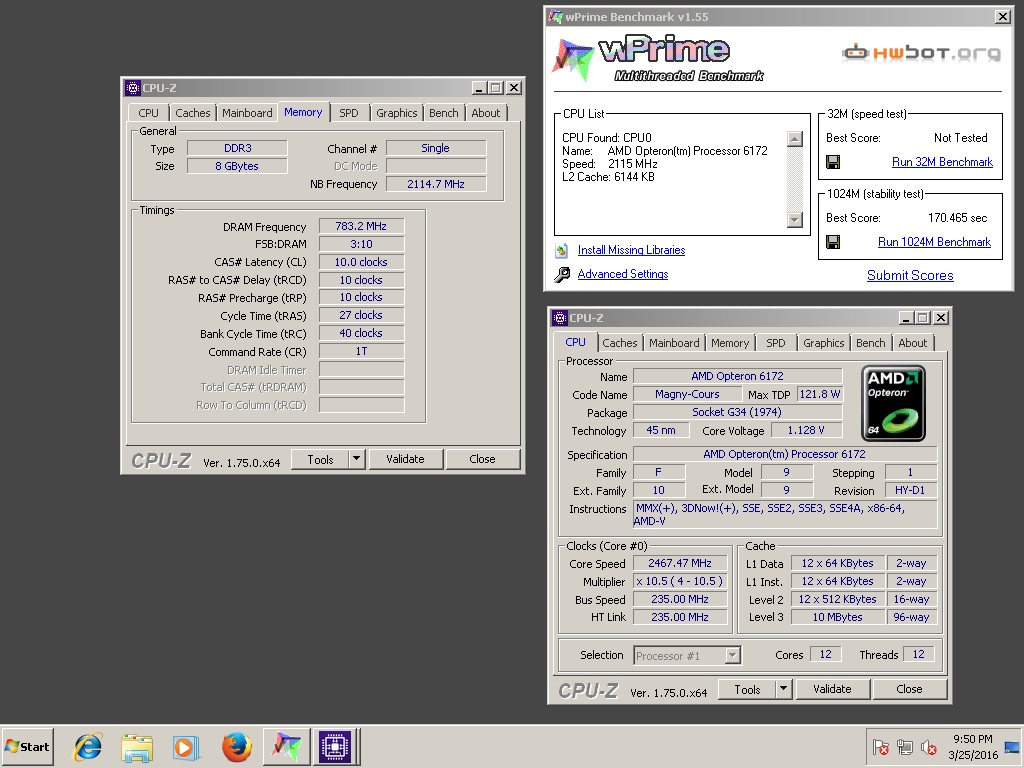The height and width of the screenshot is (768, 1024).
Task: Minimize the CPU-Z CPU window
Action: pos(906,318)
